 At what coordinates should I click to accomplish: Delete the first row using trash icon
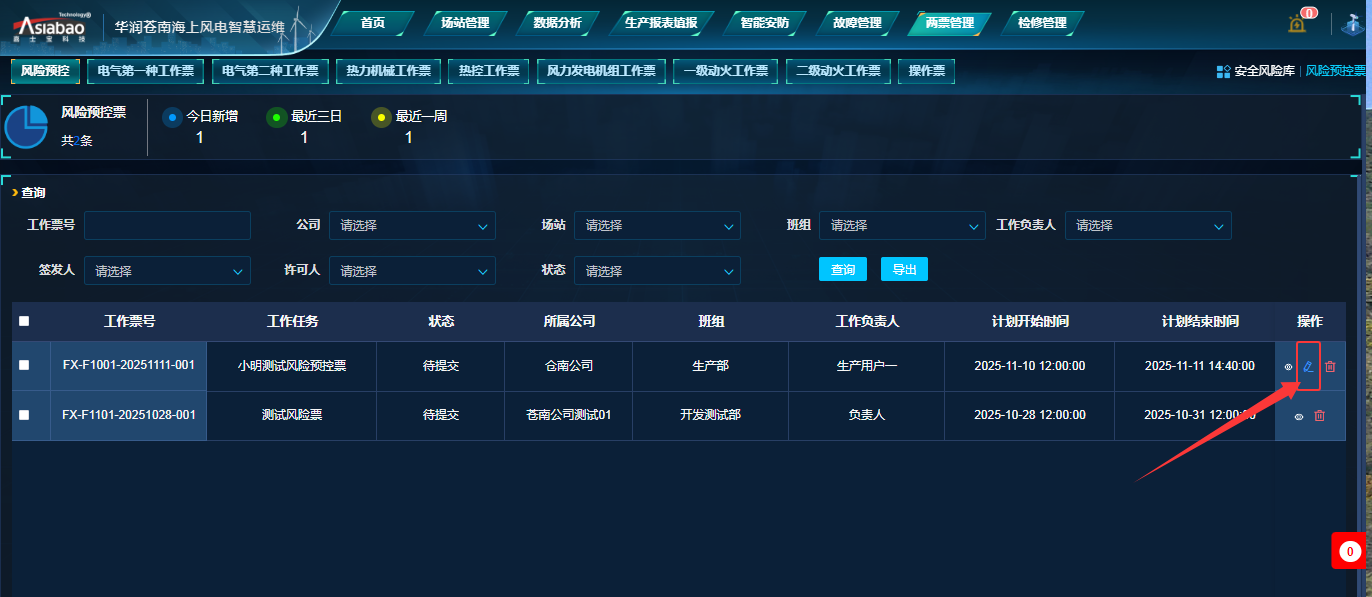(1330, 366)
